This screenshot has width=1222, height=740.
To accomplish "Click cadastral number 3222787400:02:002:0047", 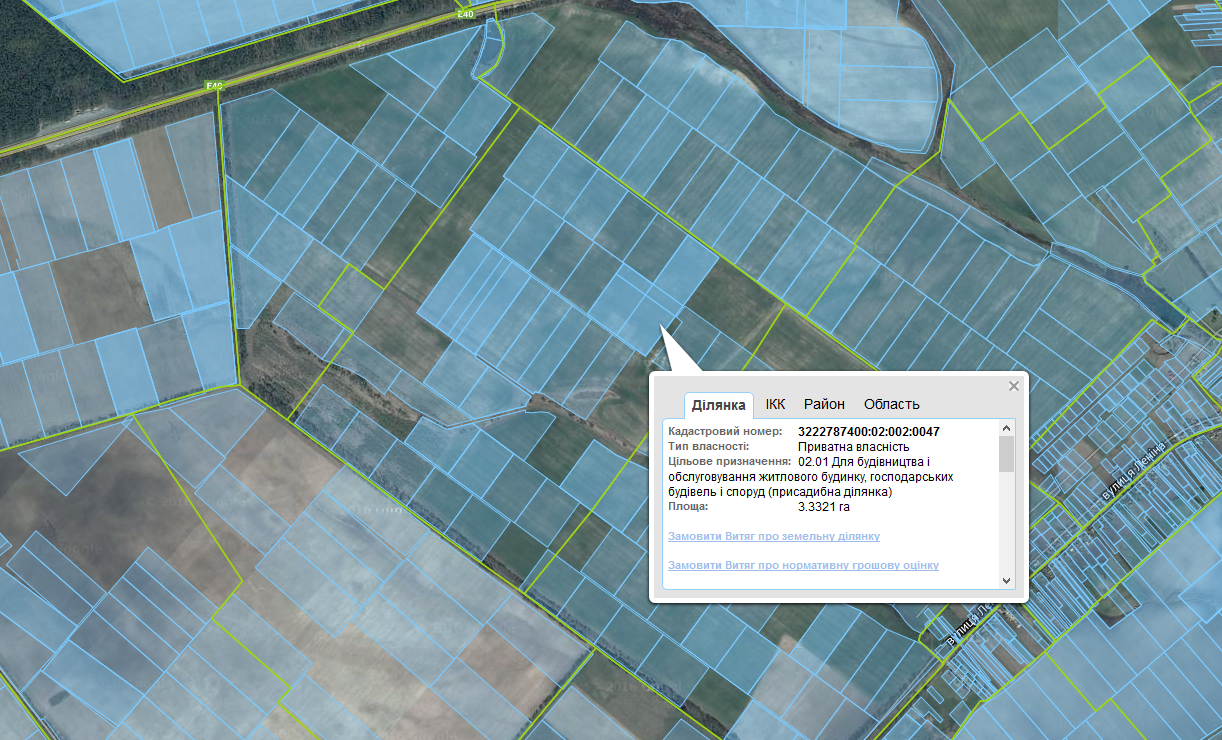I will pyautogui.click(x=868, y=432).
